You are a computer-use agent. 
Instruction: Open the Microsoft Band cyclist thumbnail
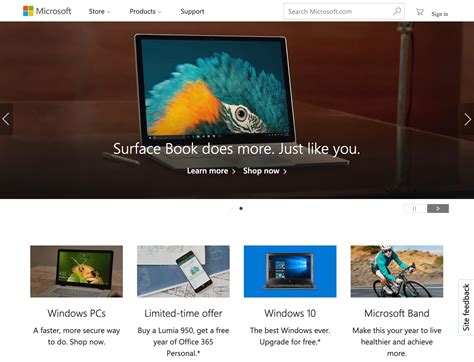[x=397, y=271]
